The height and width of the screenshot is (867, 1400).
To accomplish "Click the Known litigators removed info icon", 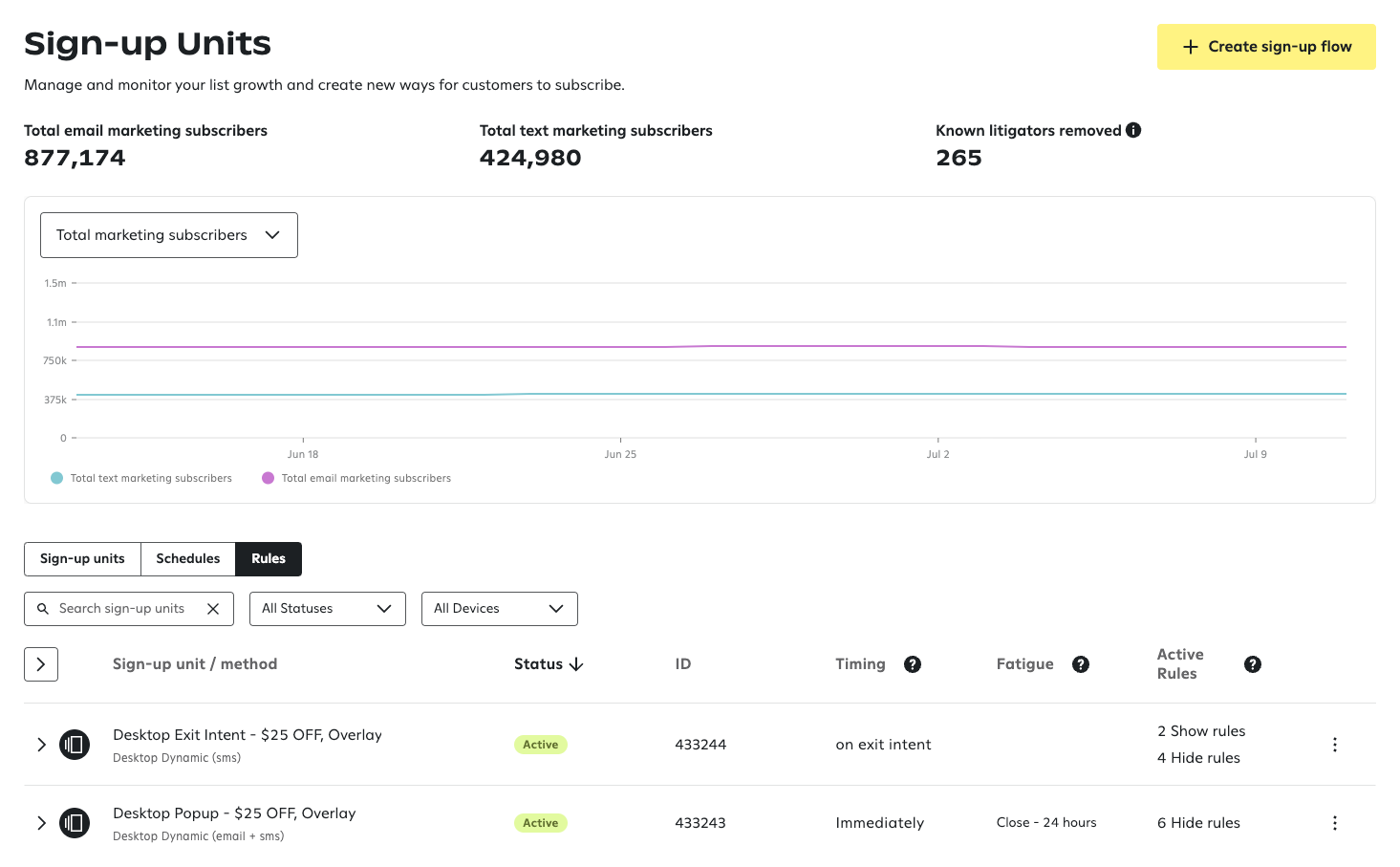I will coord(1133,129).
